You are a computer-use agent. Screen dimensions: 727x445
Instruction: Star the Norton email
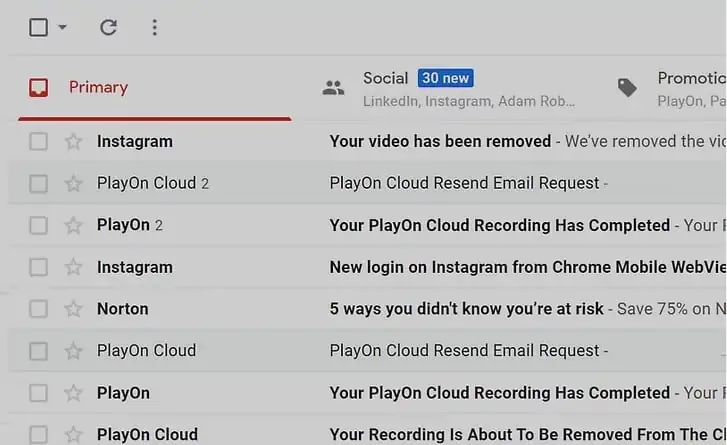point(73,309)
